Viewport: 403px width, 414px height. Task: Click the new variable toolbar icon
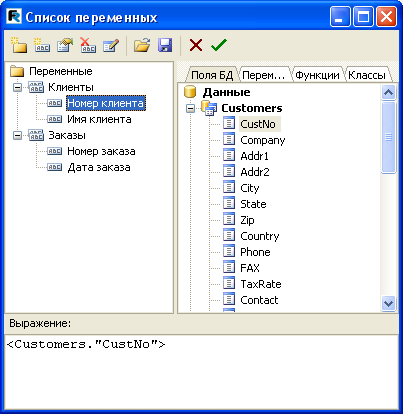[42, 45]
